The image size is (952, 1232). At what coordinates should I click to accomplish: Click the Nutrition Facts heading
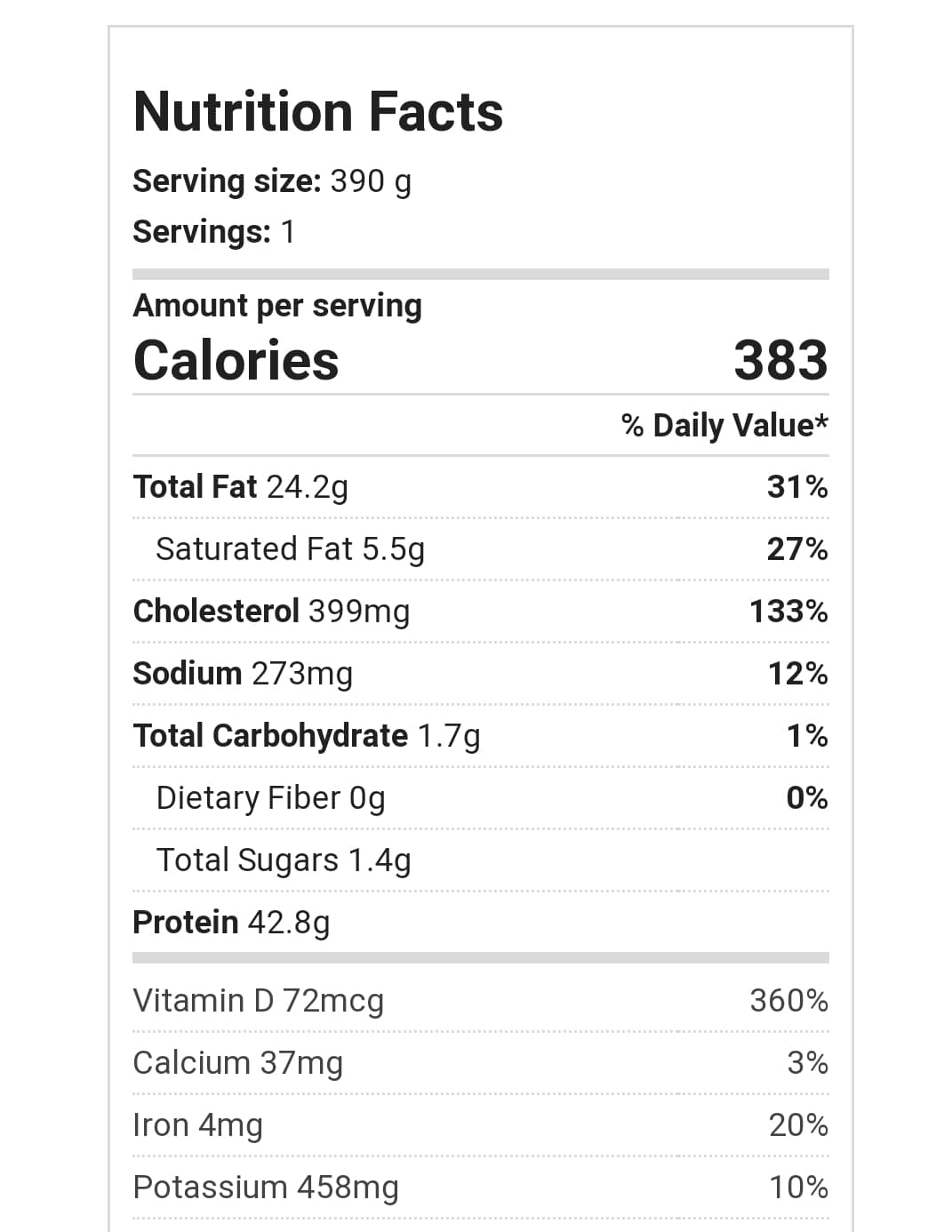(317, 112)
